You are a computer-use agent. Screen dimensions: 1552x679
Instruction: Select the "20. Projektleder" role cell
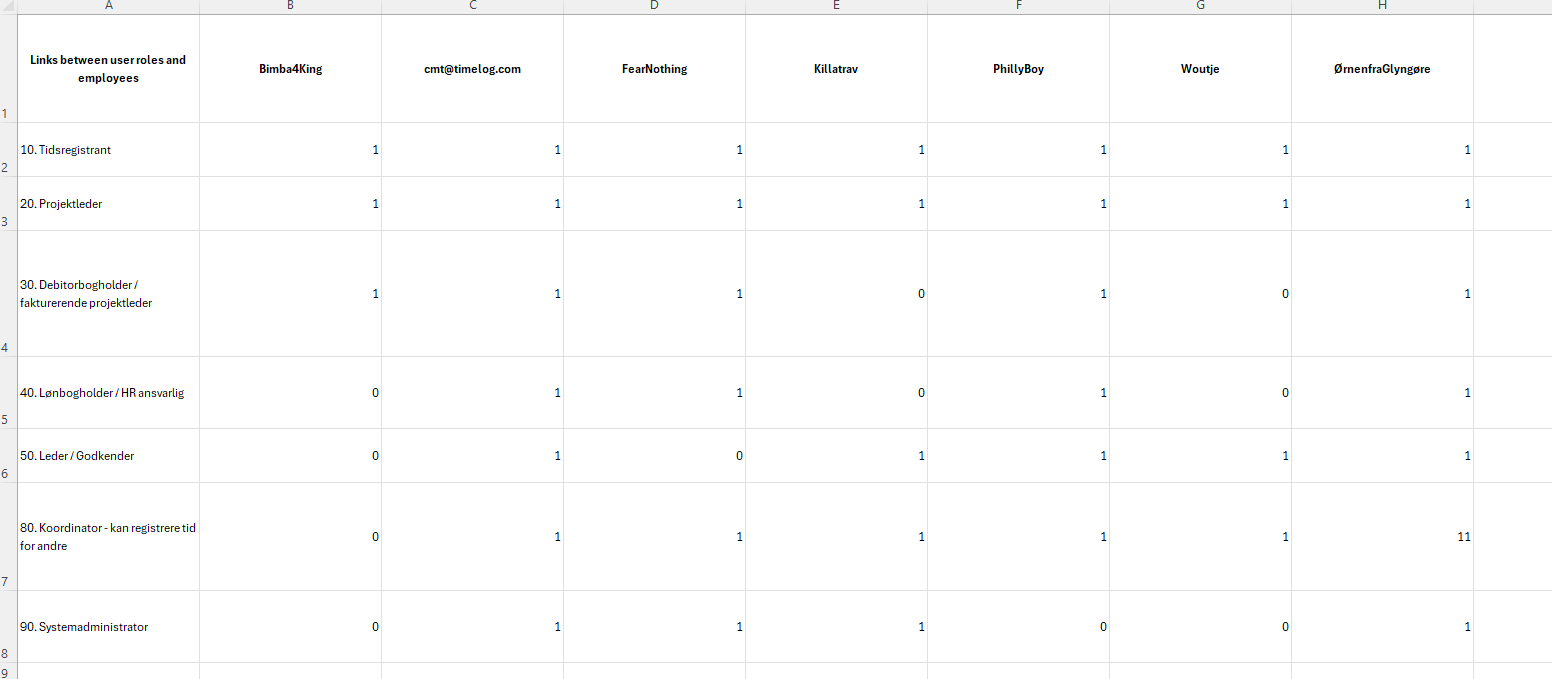(x=108, y=204)
